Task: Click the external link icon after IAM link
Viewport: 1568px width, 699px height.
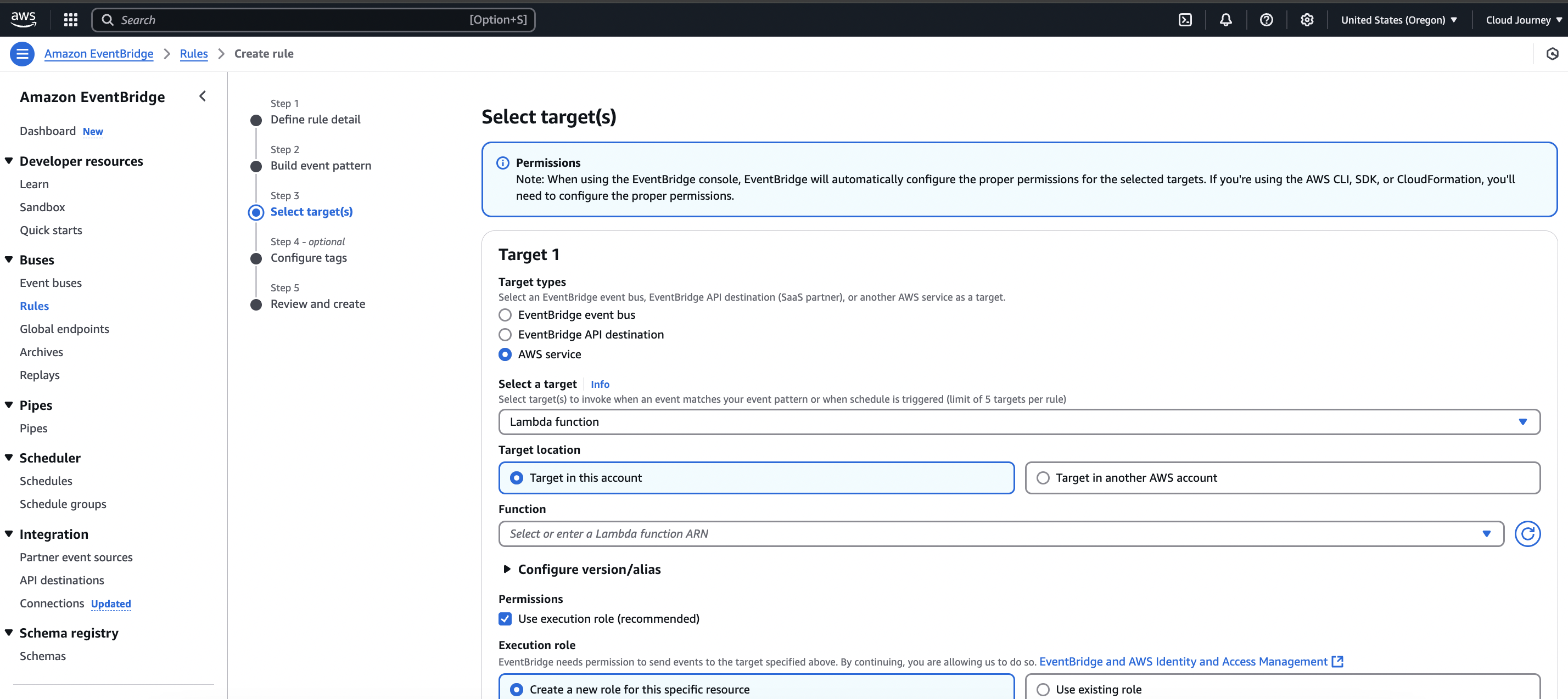Action: pyautogui.click(x=1337, y=661)
